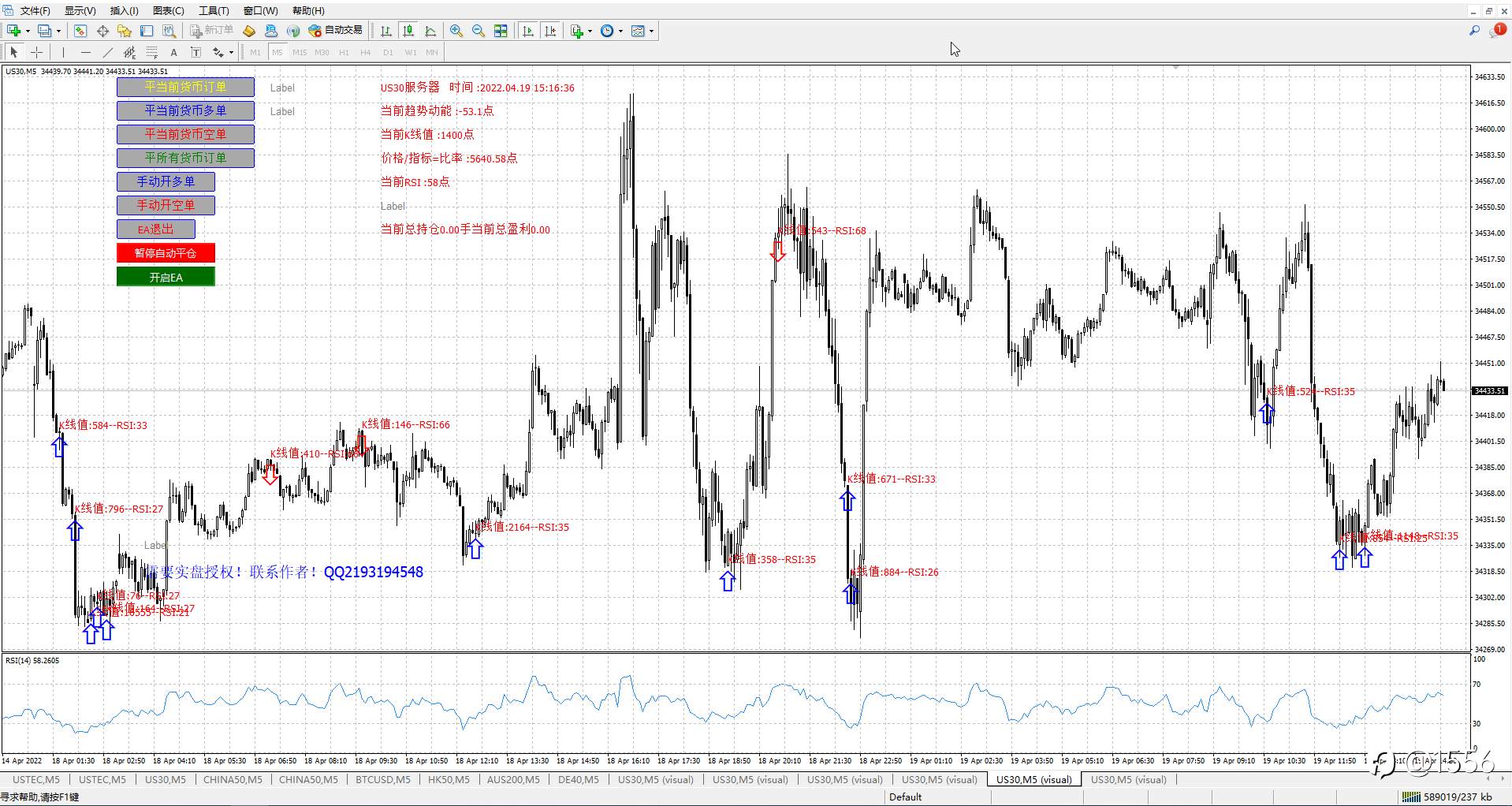The image size is (1512, 806).
Task: Click the 手动开多单 button
Action: tap(166, 181)
